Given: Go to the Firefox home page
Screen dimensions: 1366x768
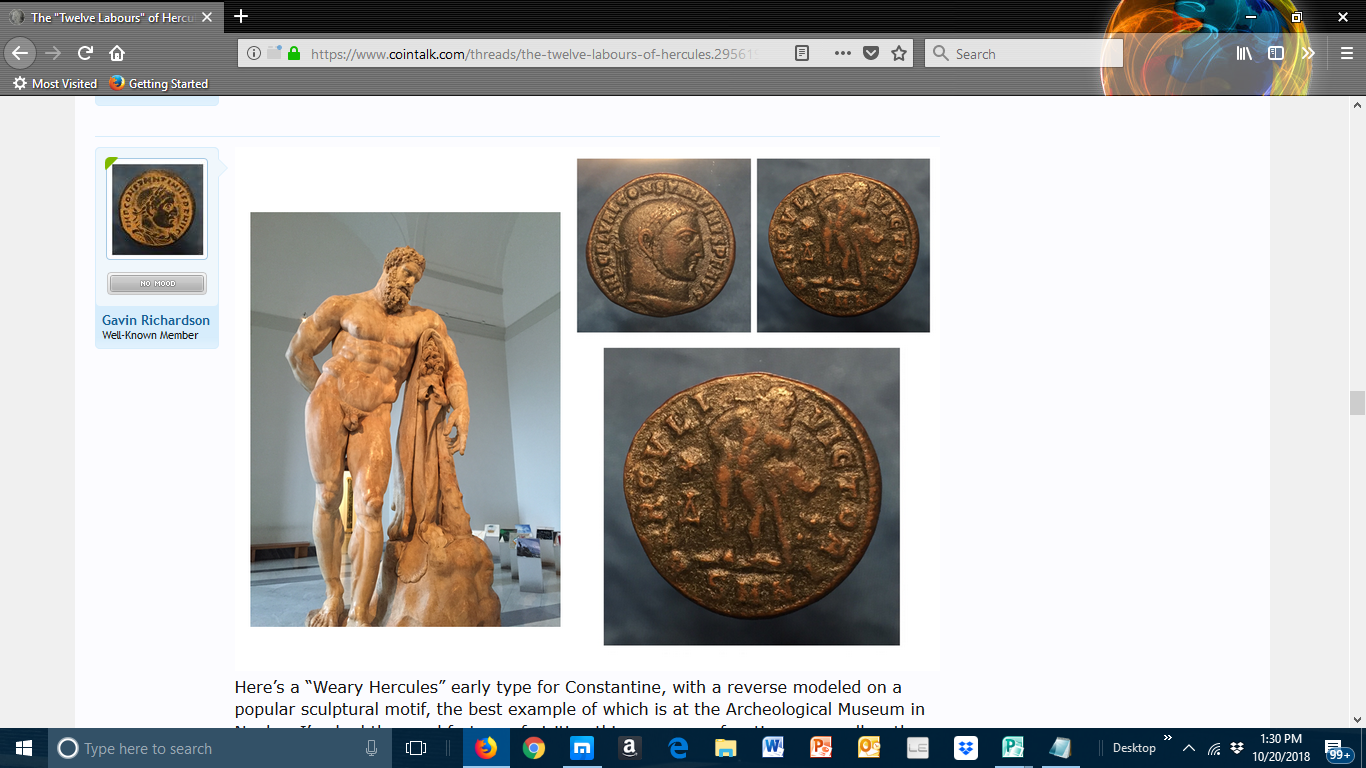Looking at the screenshot, I should click(x=117, y=54).
